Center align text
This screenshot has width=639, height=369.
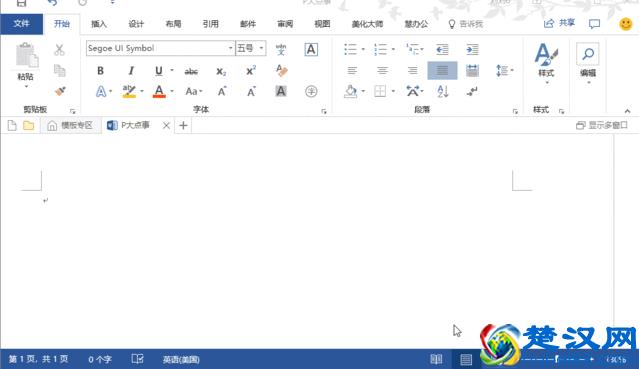[382, 71]
